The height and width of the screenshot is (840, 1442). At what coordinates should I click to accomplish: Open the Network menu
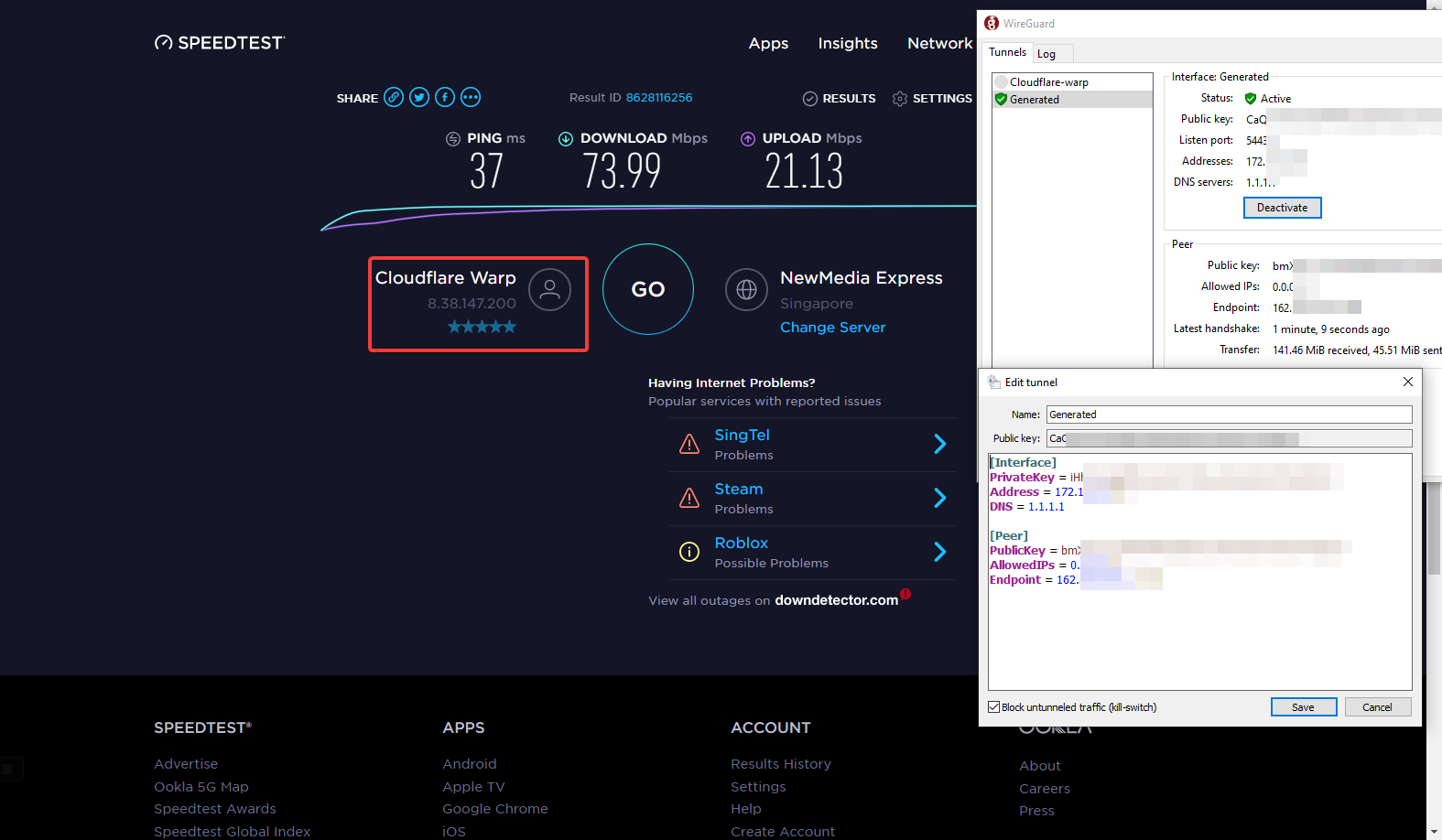click(940, 44)
